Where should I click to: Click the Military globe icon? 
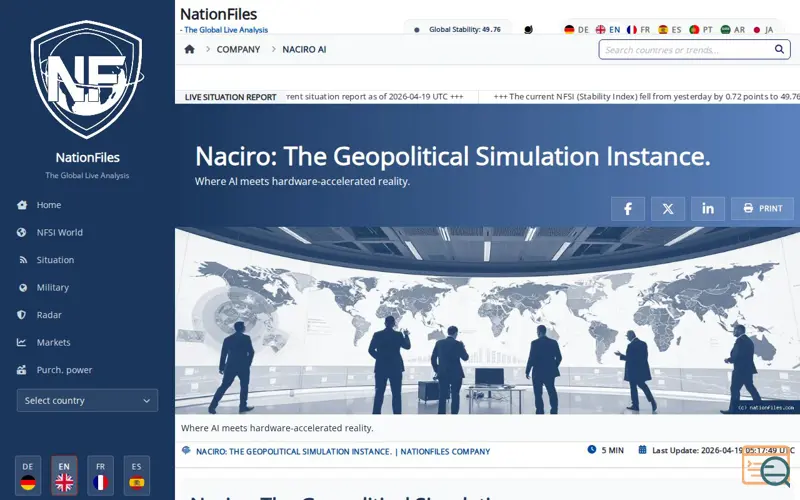23,287
